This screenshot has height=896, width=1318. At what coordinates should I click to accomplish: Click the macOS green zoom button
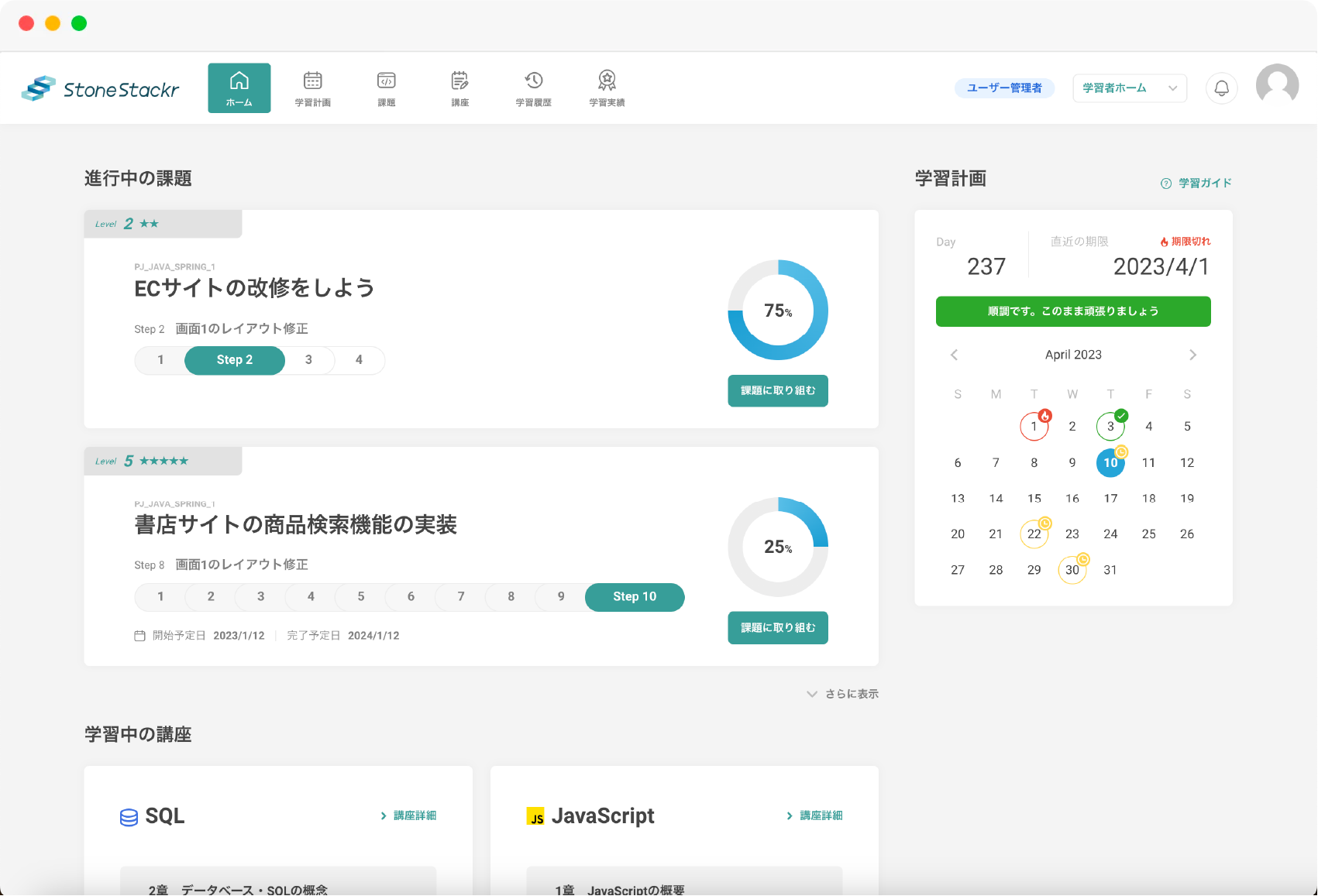(79, 23)
